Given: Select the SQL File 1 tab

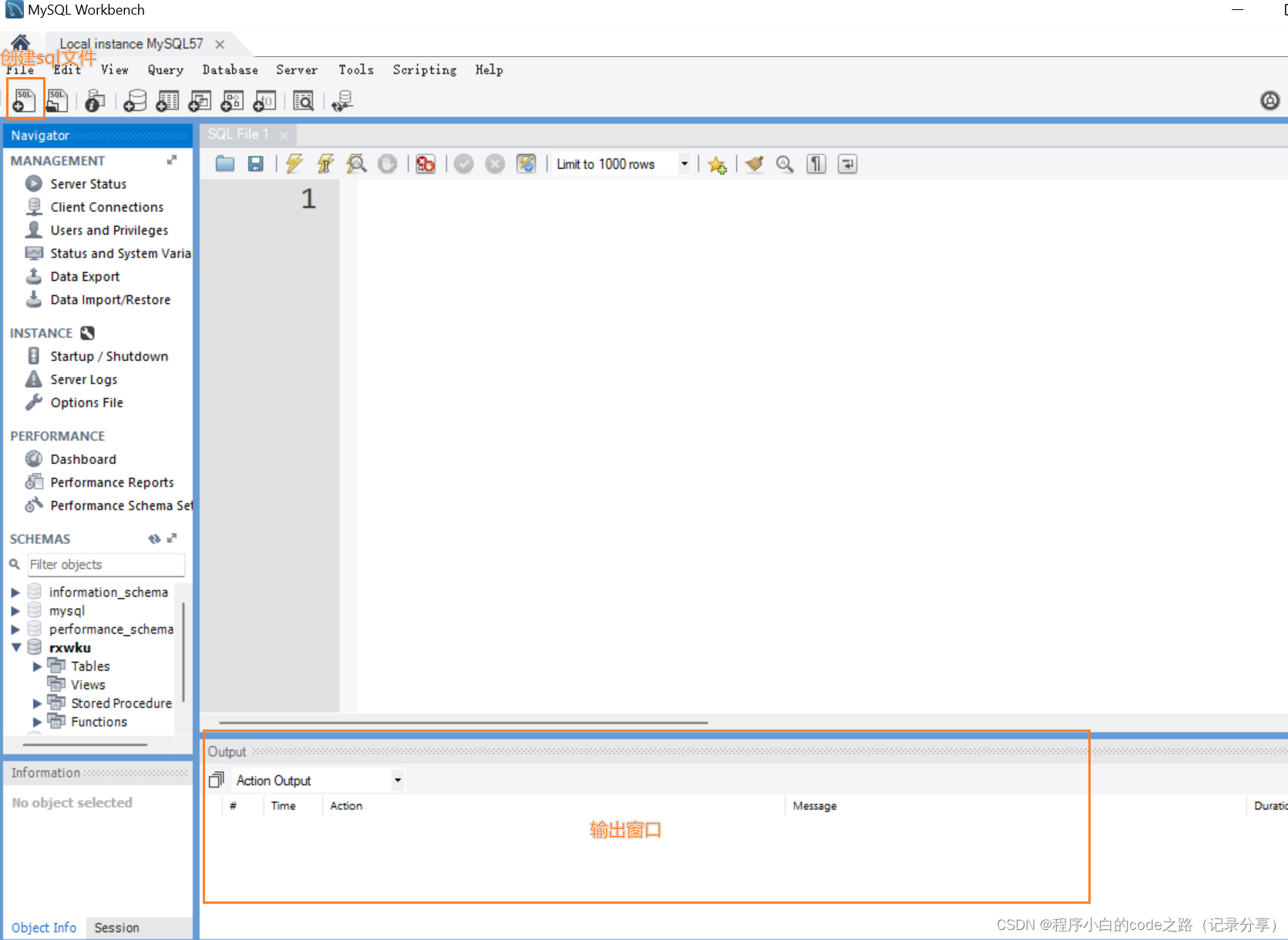Looking at the screenshot, I should click(238, 134).
